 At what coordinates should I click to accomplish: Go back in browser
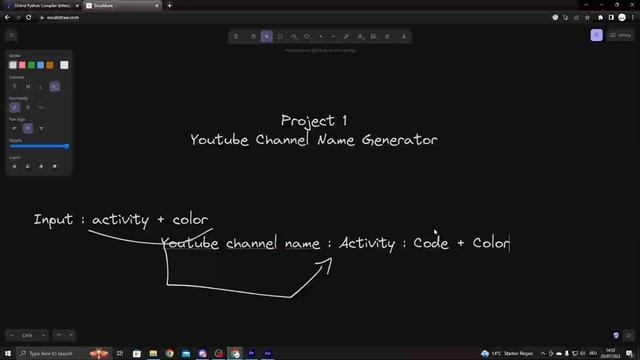(x=7, y=18)
